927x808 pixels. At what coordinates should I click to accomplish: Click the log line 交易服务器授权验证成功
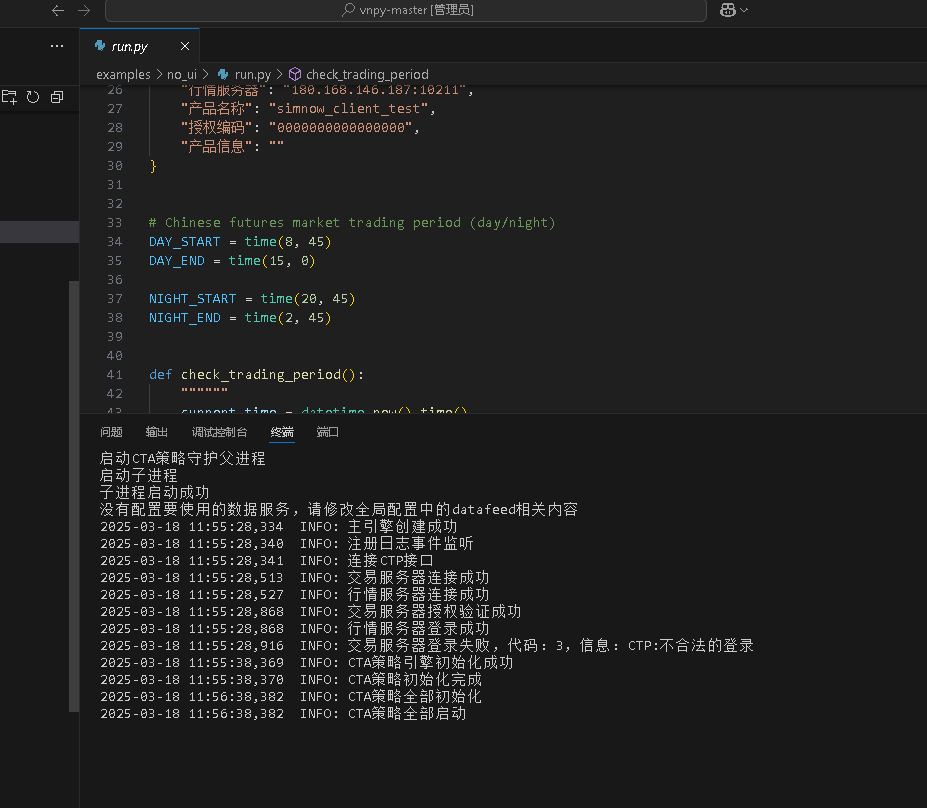point(310,612)
